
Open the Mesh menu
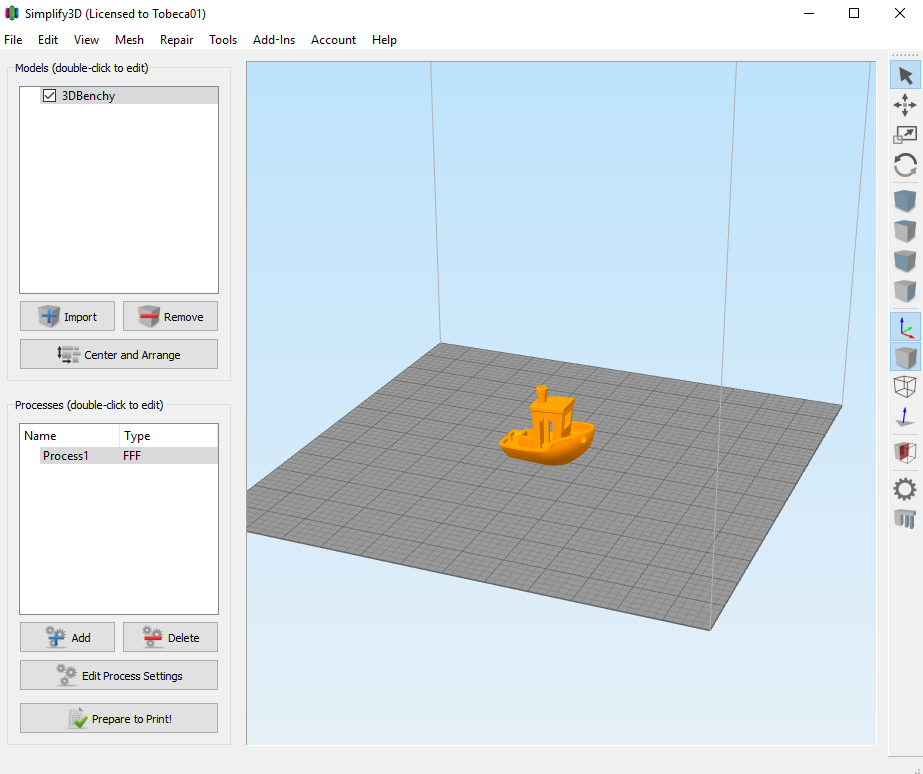129,39
